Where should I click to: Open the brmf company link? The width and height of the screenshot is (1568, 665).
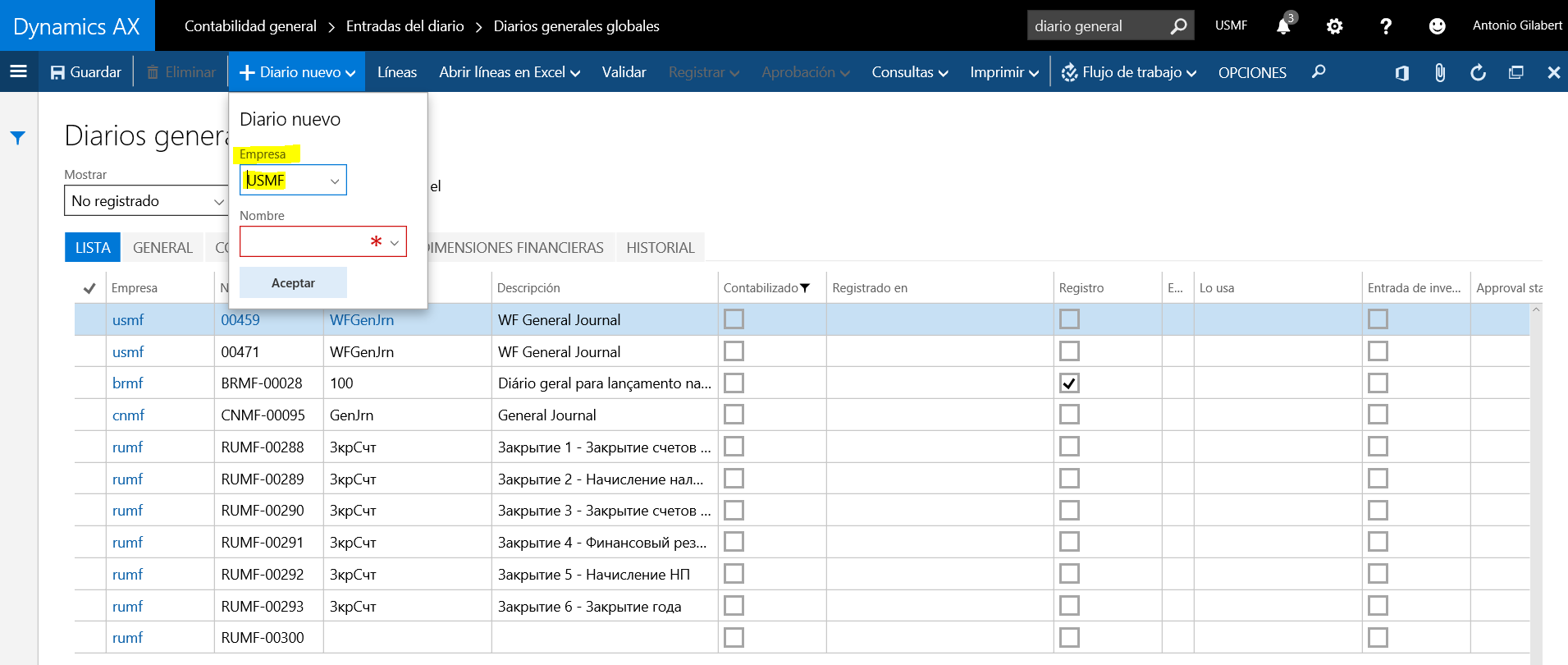(x=128, y=383)
